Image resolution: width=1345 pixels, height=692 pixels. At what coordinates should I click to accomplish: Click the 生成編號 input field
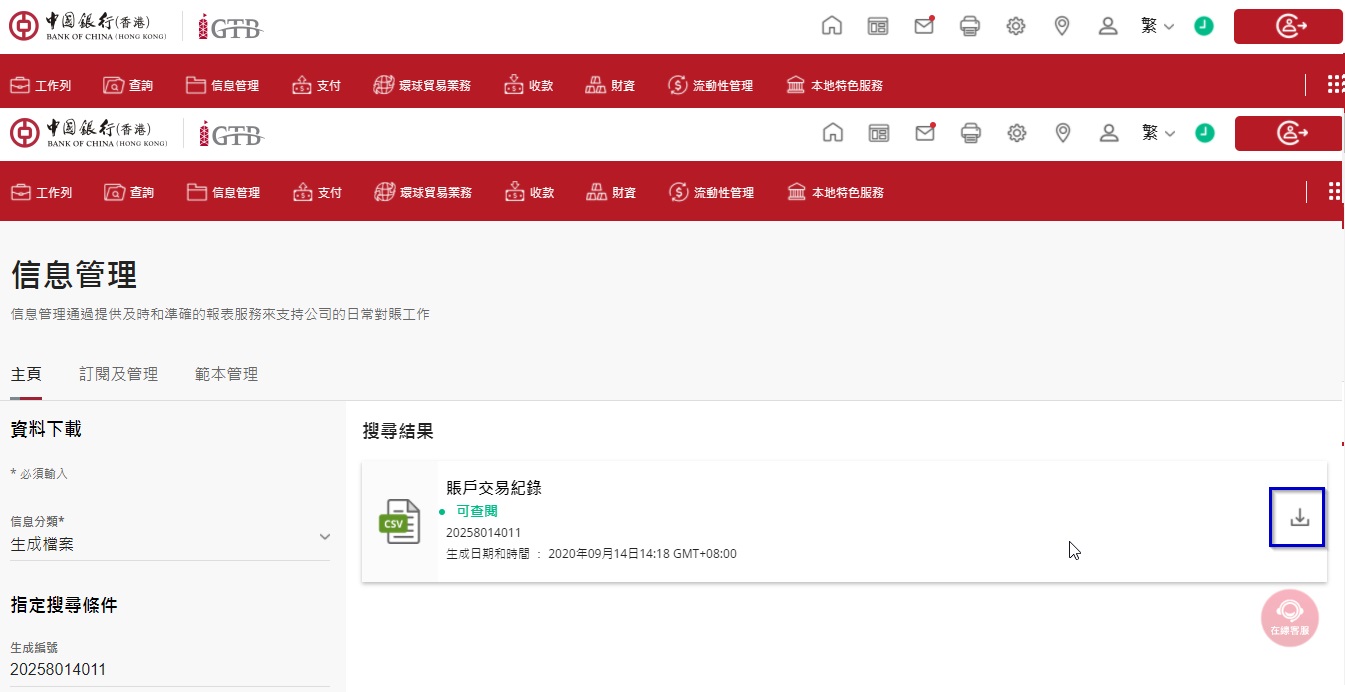(170, 670)
